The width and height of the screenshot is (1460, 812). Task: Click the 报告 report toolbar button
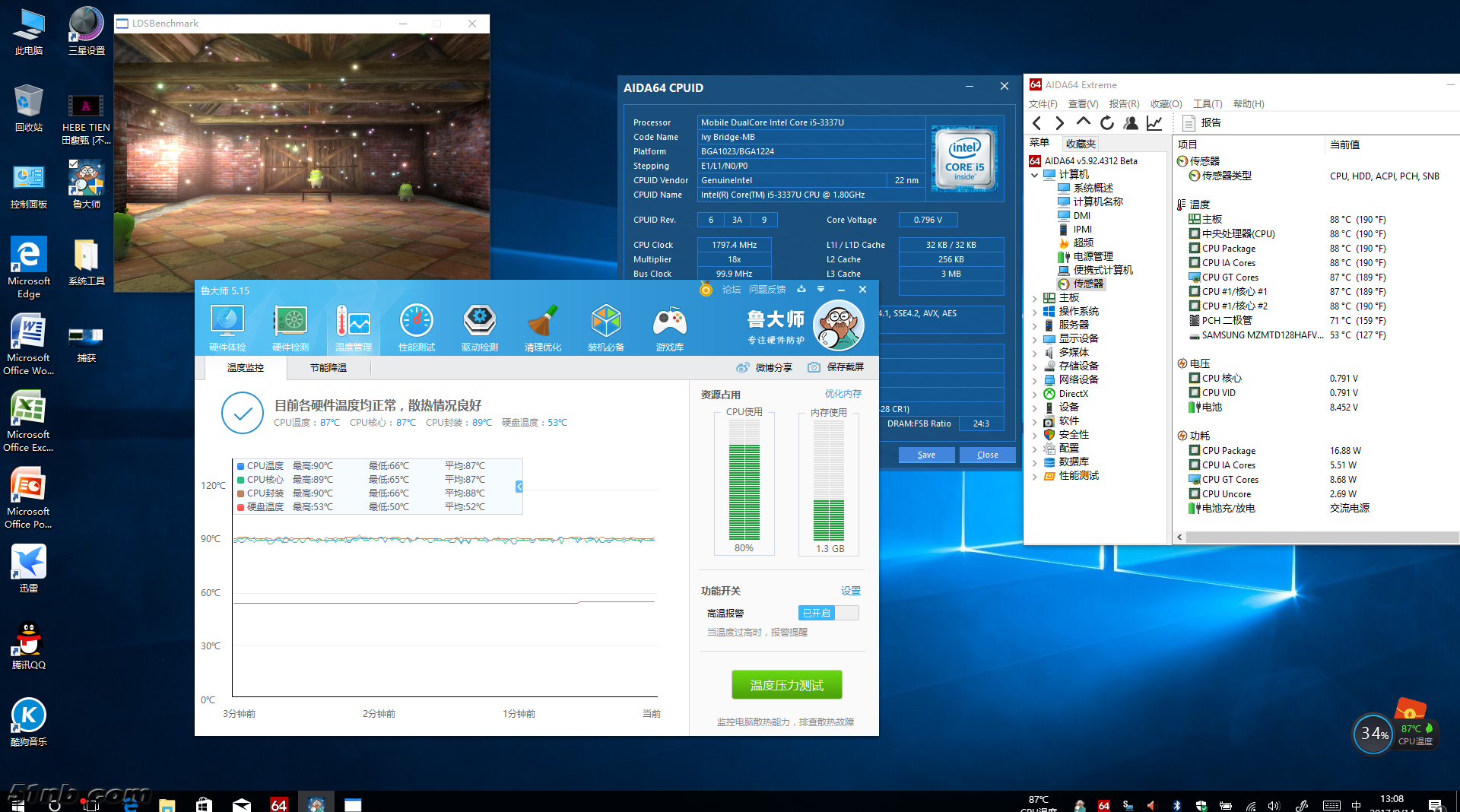[1202, 122]
